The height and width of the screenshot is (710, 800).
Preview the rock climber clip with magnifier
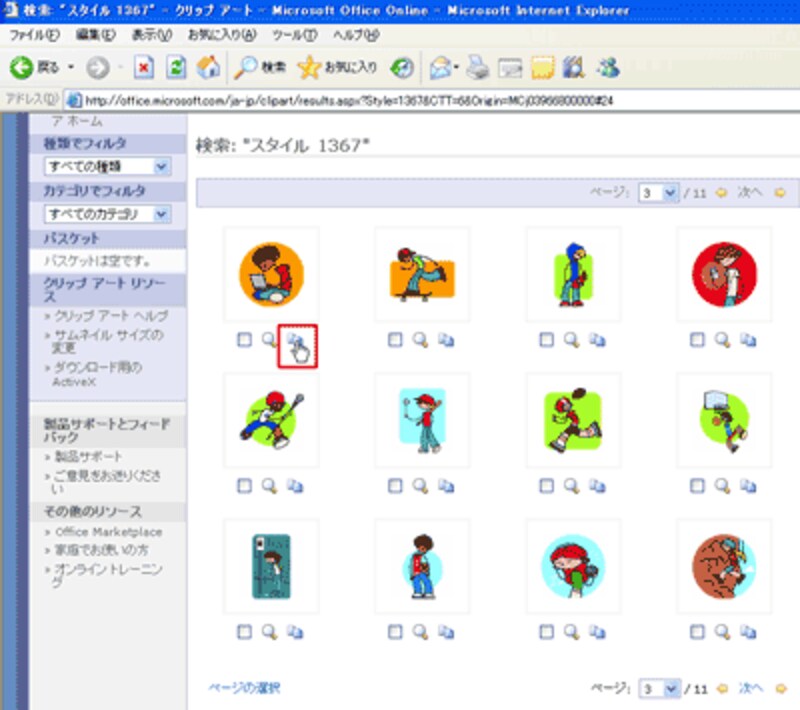click(x=722, y=632)
